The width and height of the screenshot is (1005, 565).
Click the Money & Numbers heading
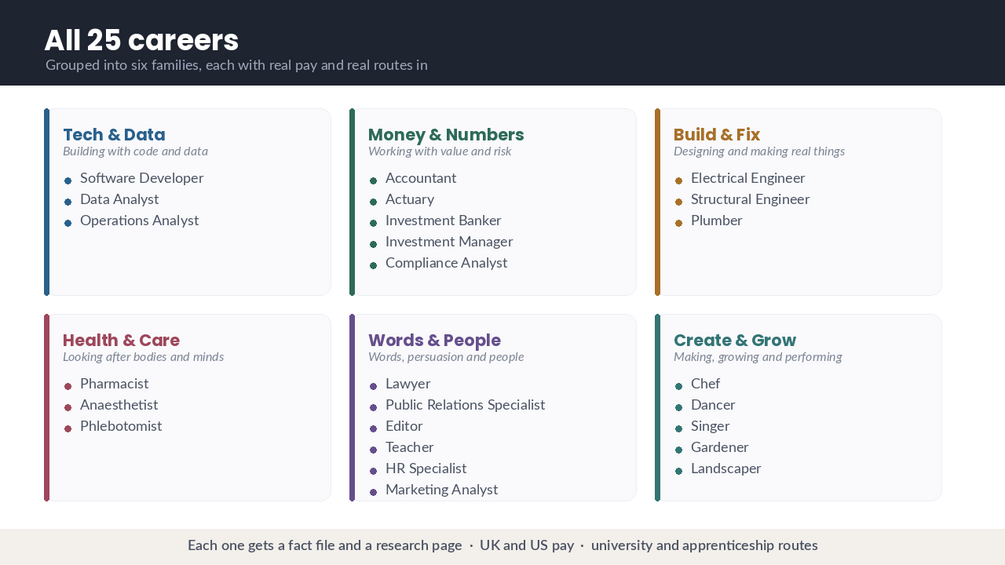click(446, 135)
